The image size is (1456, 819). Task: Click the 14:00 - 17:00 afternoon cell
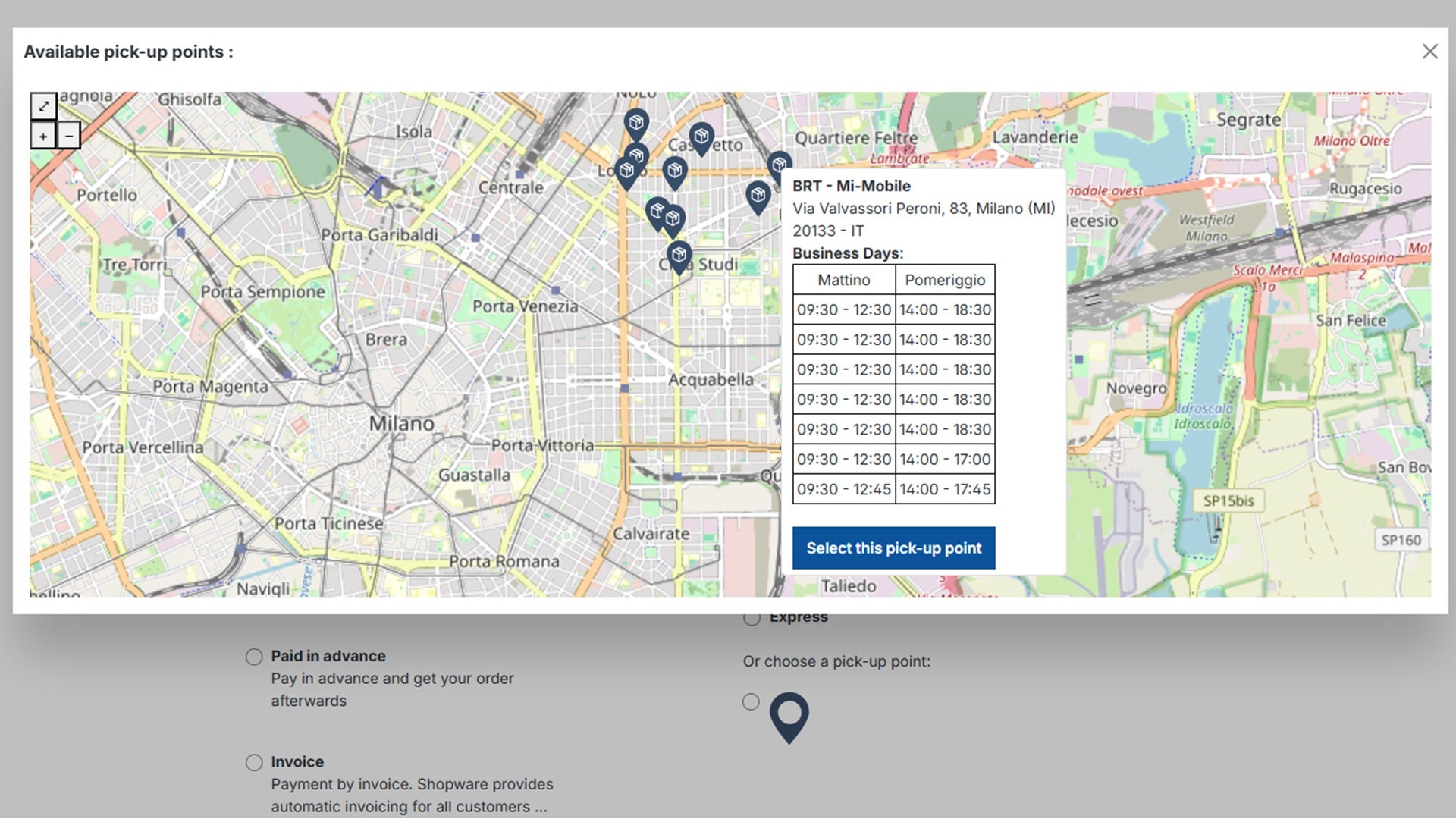pos(945,460)
